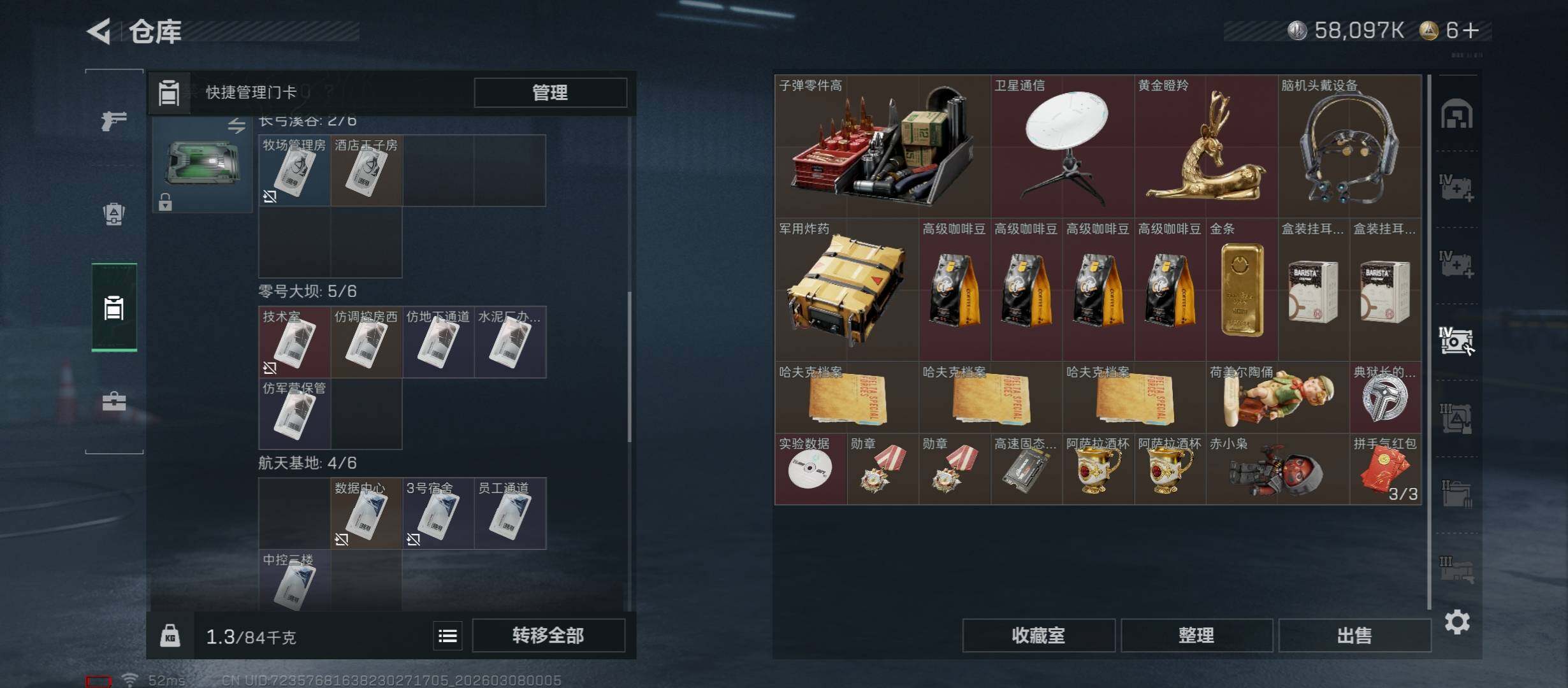Open the weapons tab with pistol icon

tap(114, 119)
